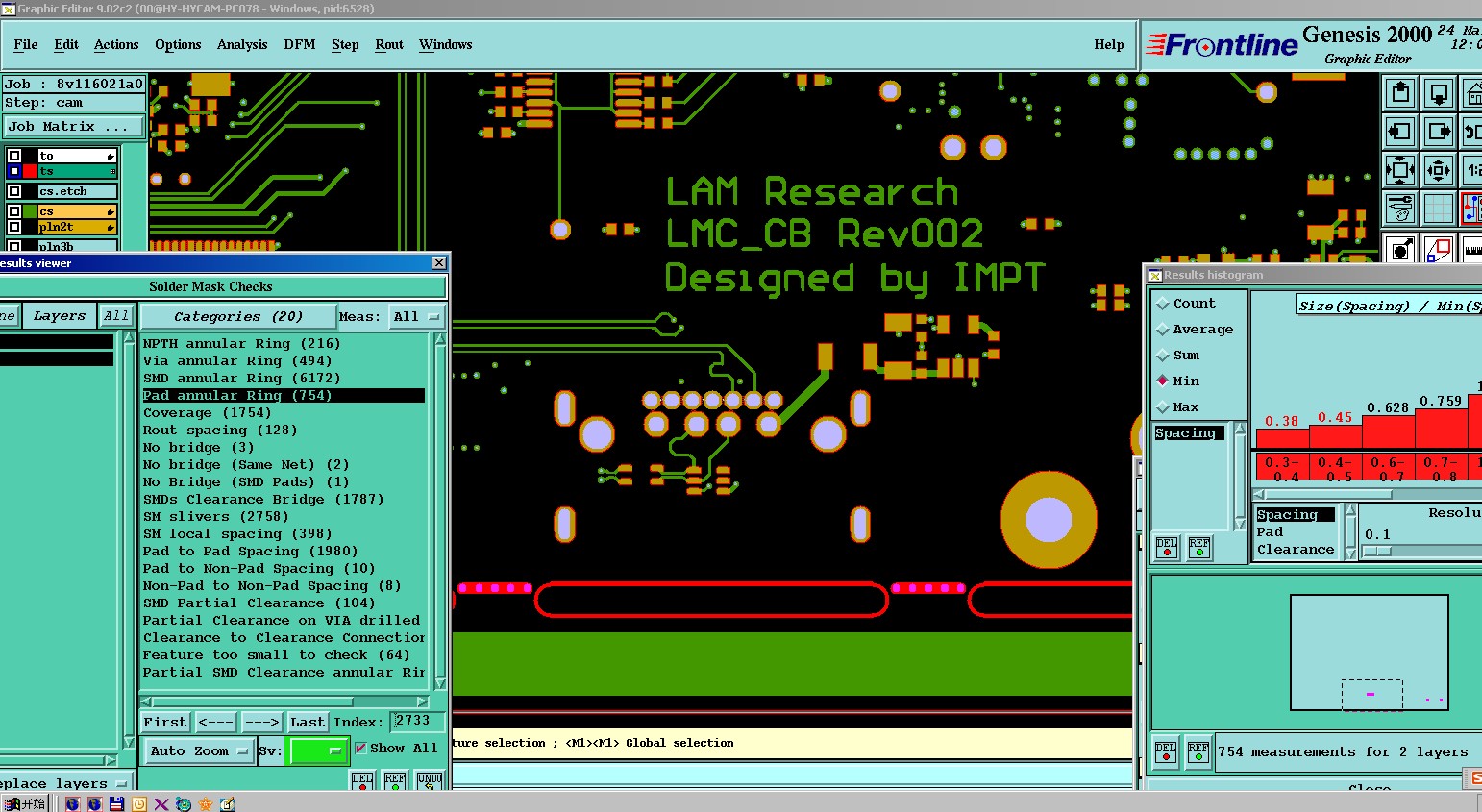Open the green Sv severity dropdown
This screenshot has width=1482, height=812.
[317, 750]
